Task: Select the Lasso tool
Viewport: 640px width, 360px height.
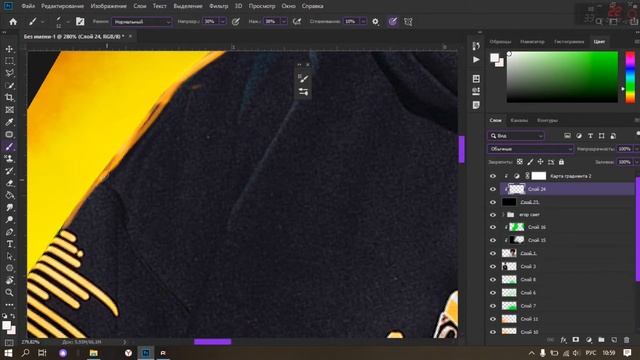Action: coord(9,73)
